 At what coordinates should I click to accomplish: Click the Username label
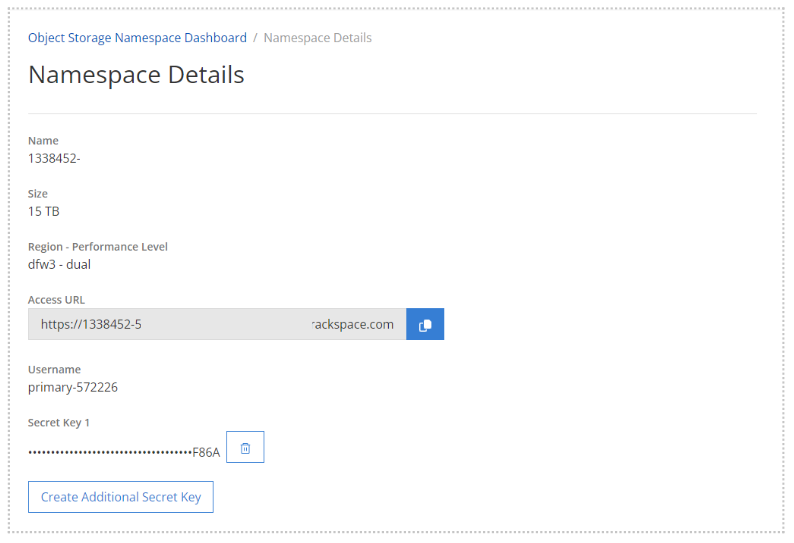pyautogui.click(x=54, y=369)
